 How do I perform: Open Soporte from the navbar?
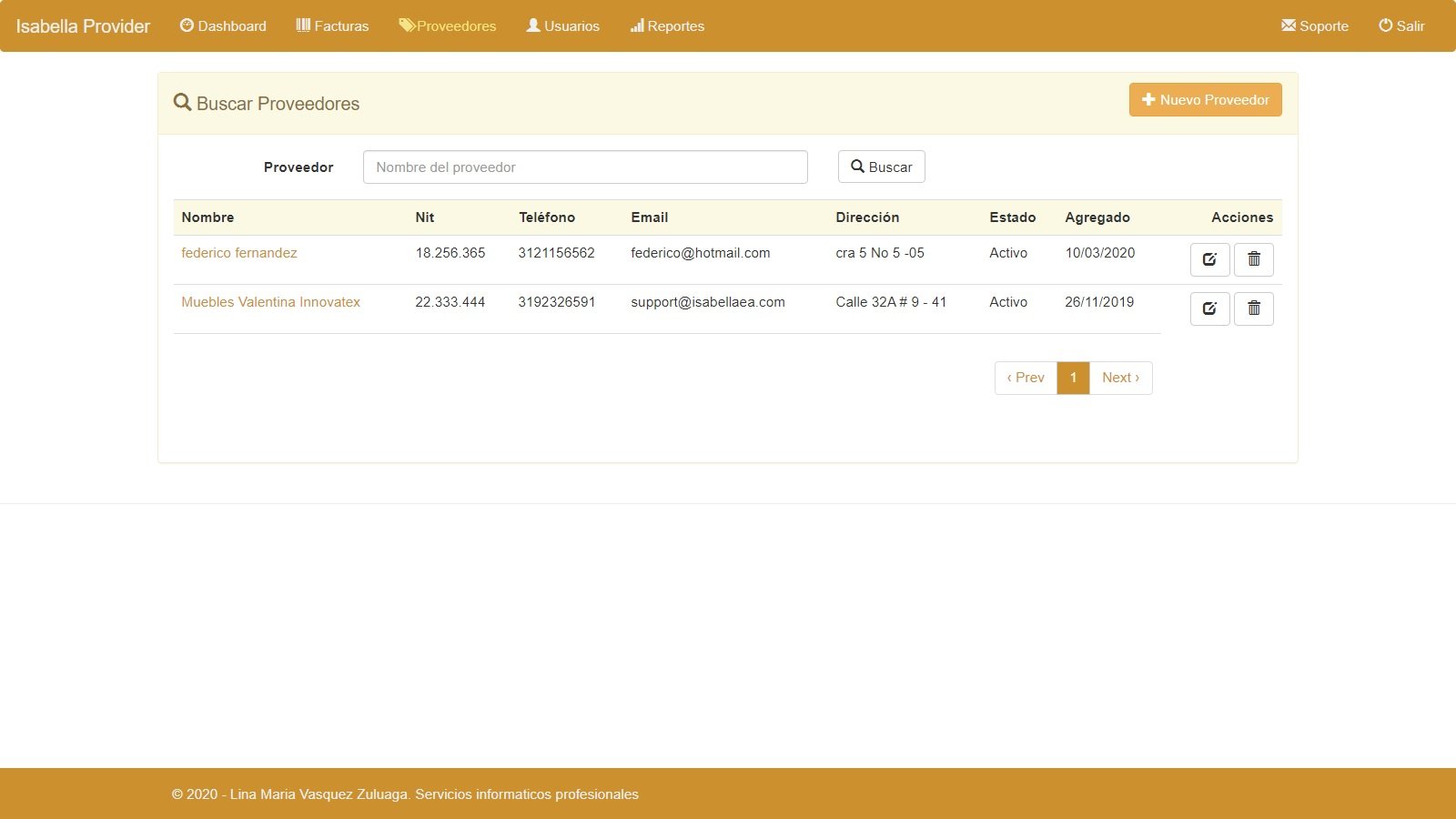[1314, 25]
